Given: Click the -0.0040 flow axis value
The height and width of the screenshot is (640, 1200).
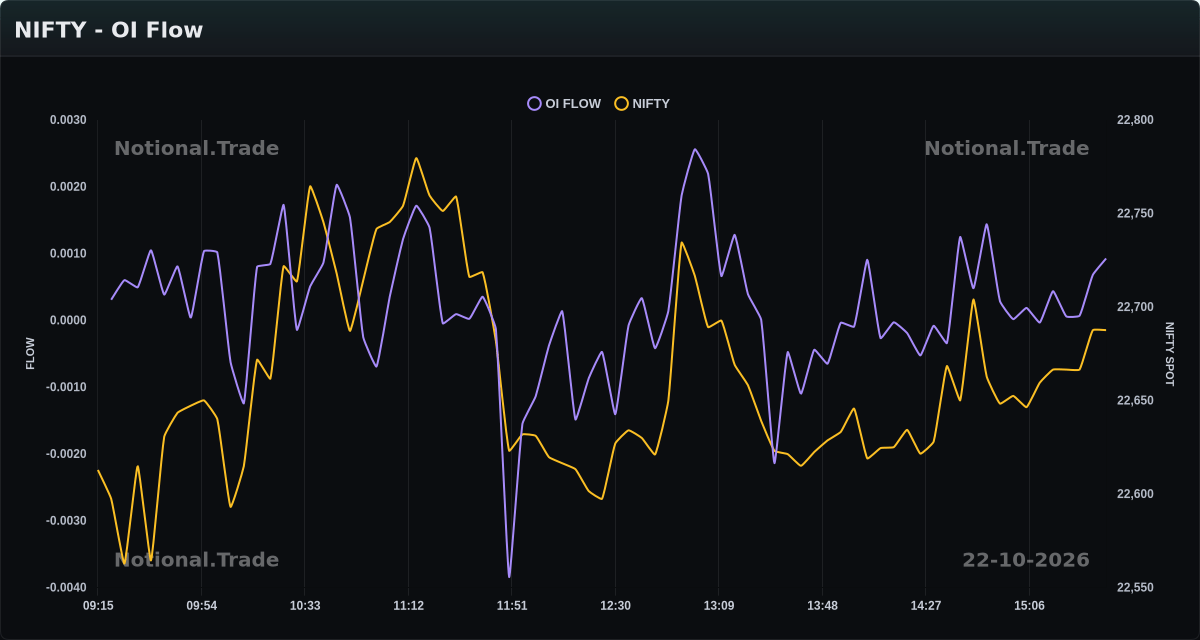Looking at the screenshot, I should (66, 588).
